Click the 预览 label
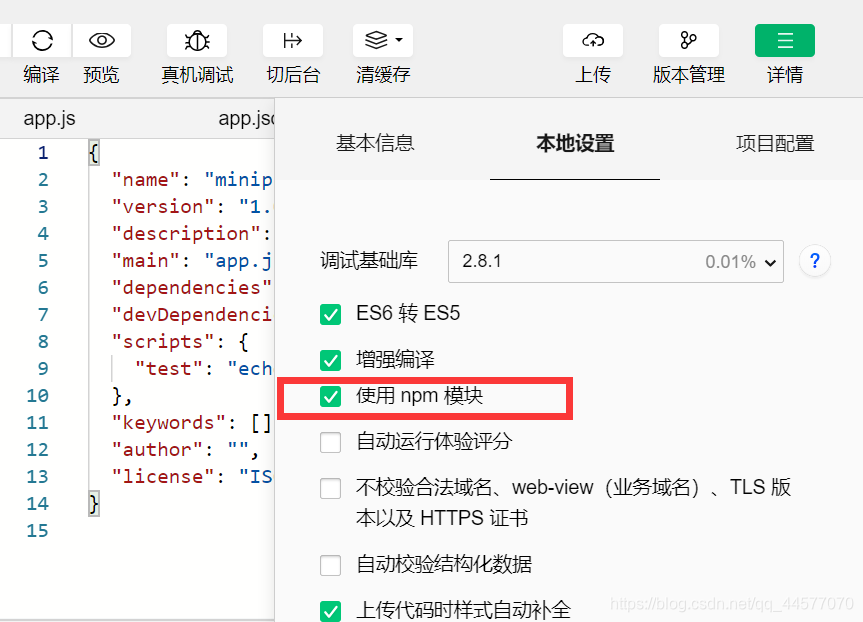 pyautogui.click(x=101, y=74)
